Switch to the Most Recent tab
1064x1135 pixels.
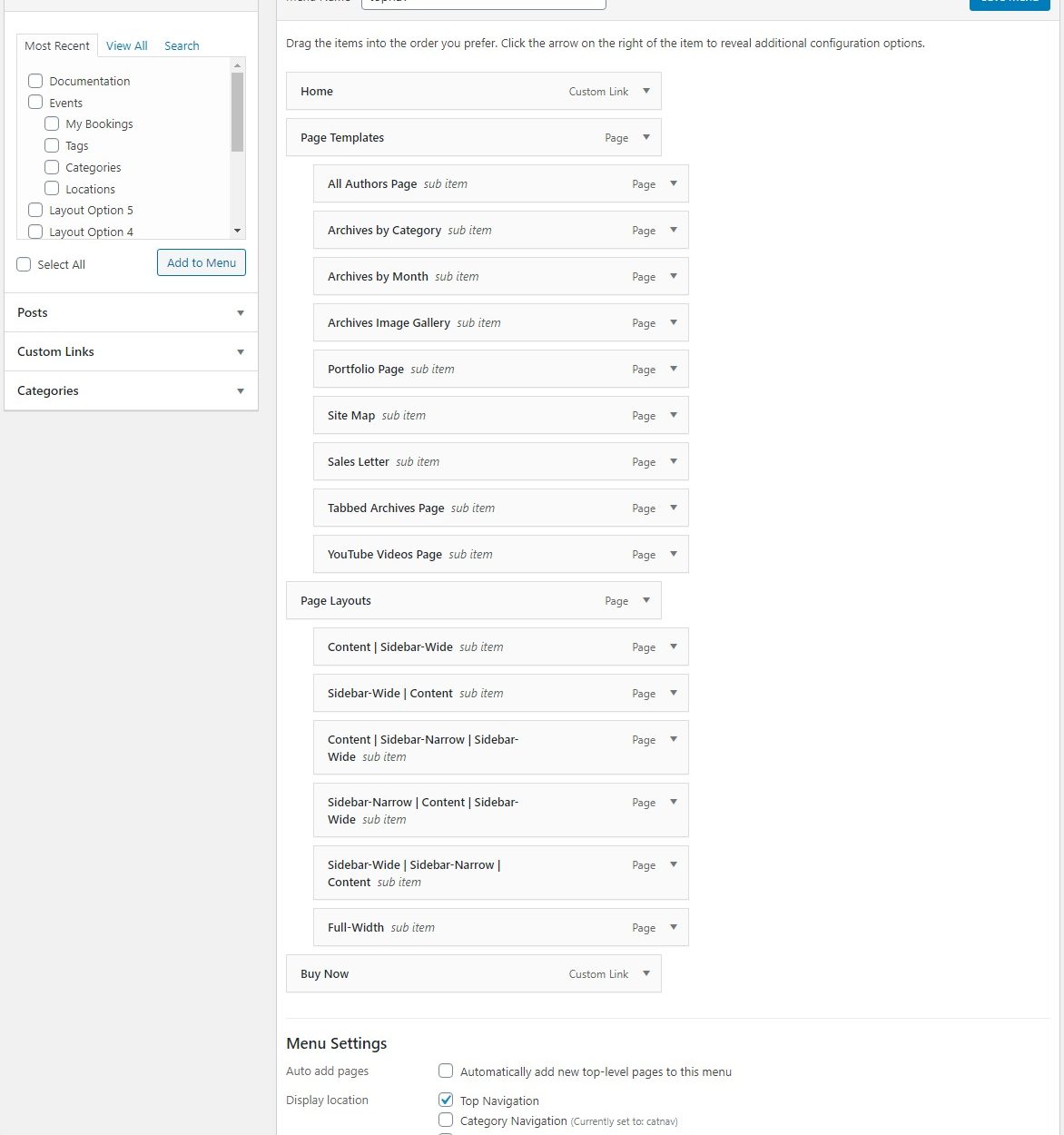tap(57, 45)
